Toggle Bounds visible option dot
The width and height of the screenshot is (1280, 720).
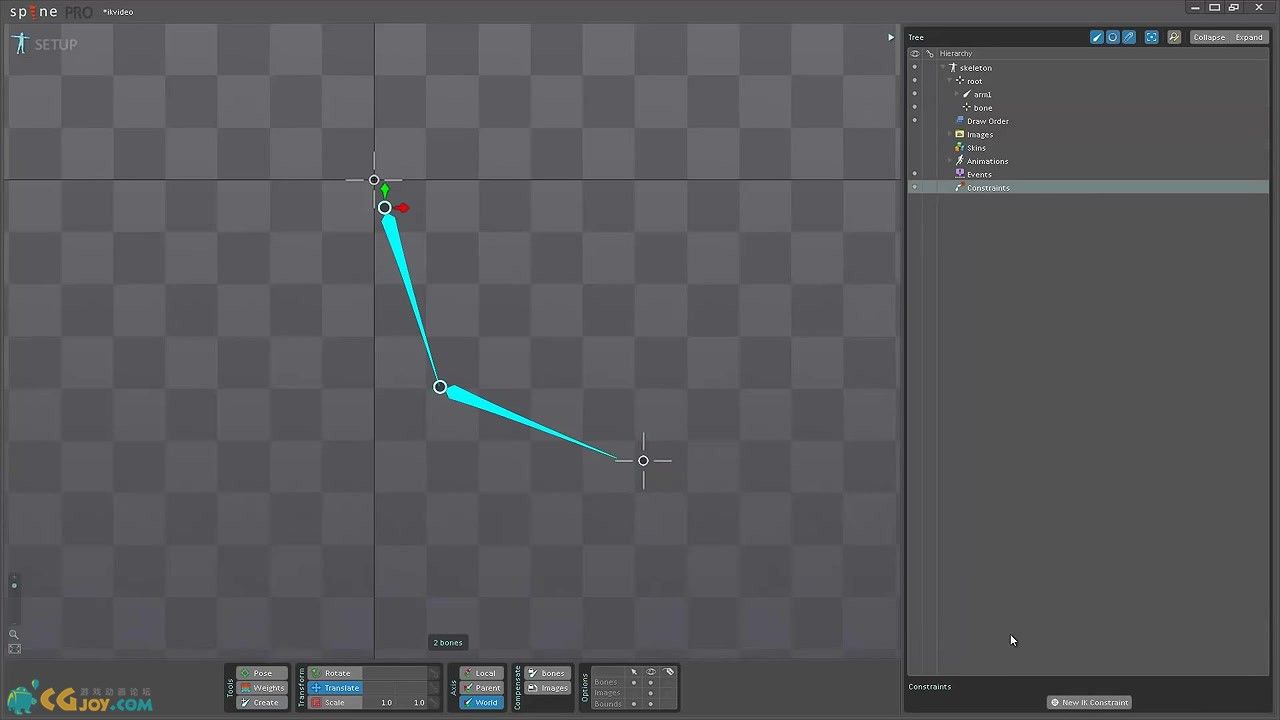click(651, 704)
